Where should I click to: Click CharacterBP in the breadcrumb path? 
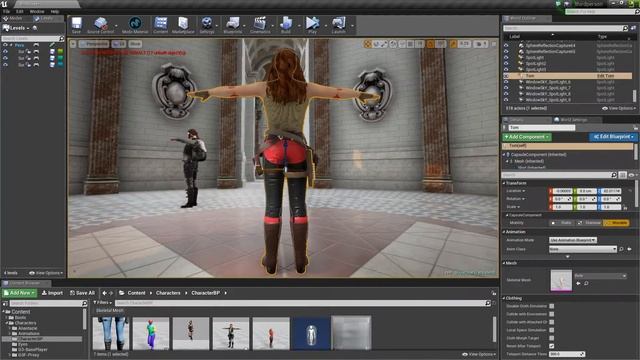coord(205,293)
